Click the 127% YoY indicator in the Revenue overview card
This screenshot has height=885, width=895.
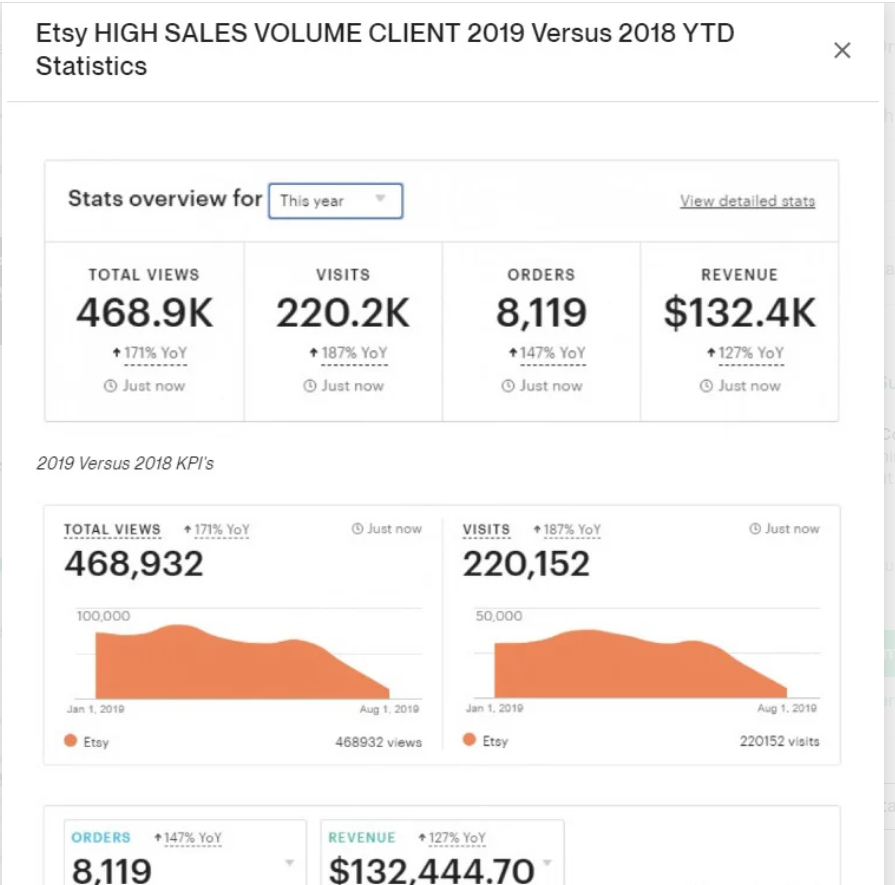(x=745, y=353)
